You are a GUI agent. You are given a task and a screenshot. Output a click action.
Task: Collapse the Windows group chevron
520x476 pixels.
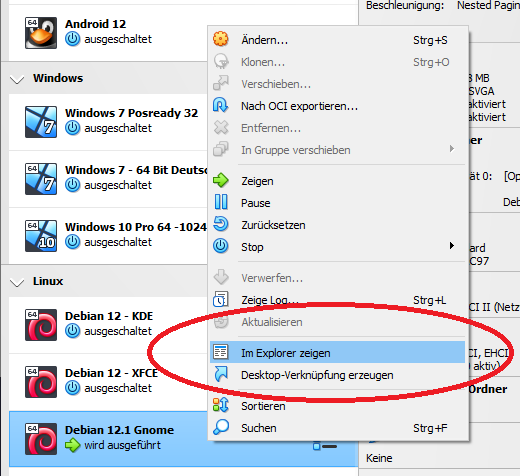pos(17,79)
